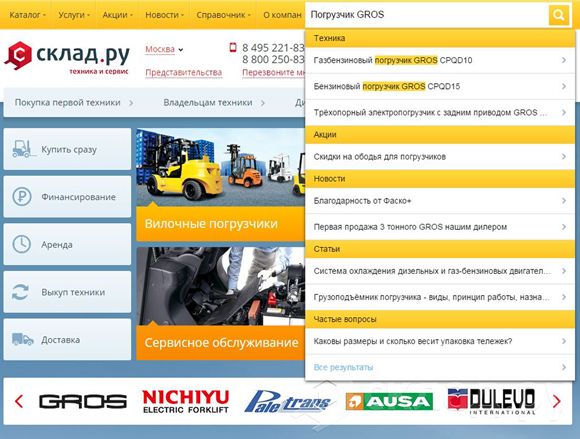Open the Новости menu
Screen dimensions: 580x439
(164, 15)
